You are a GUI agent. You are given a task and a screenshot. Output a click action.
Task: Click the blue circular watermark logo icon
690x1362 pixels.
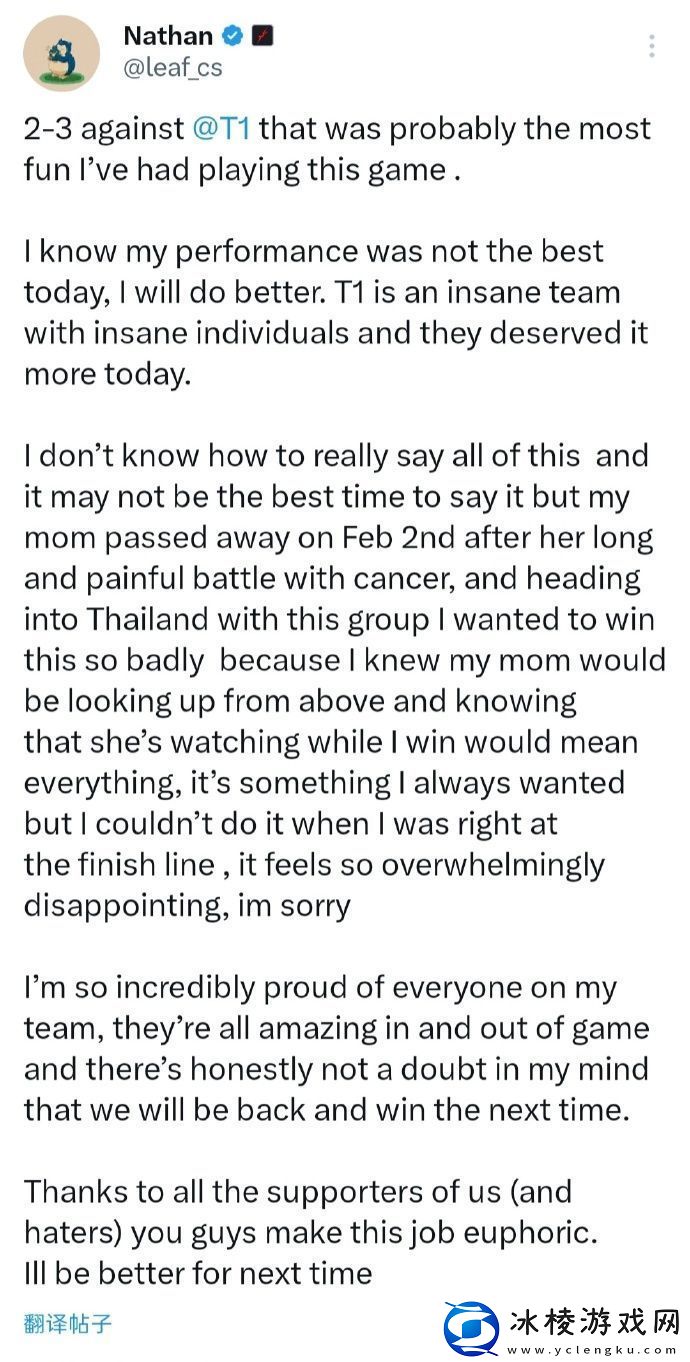click(x=472, y=1328)
